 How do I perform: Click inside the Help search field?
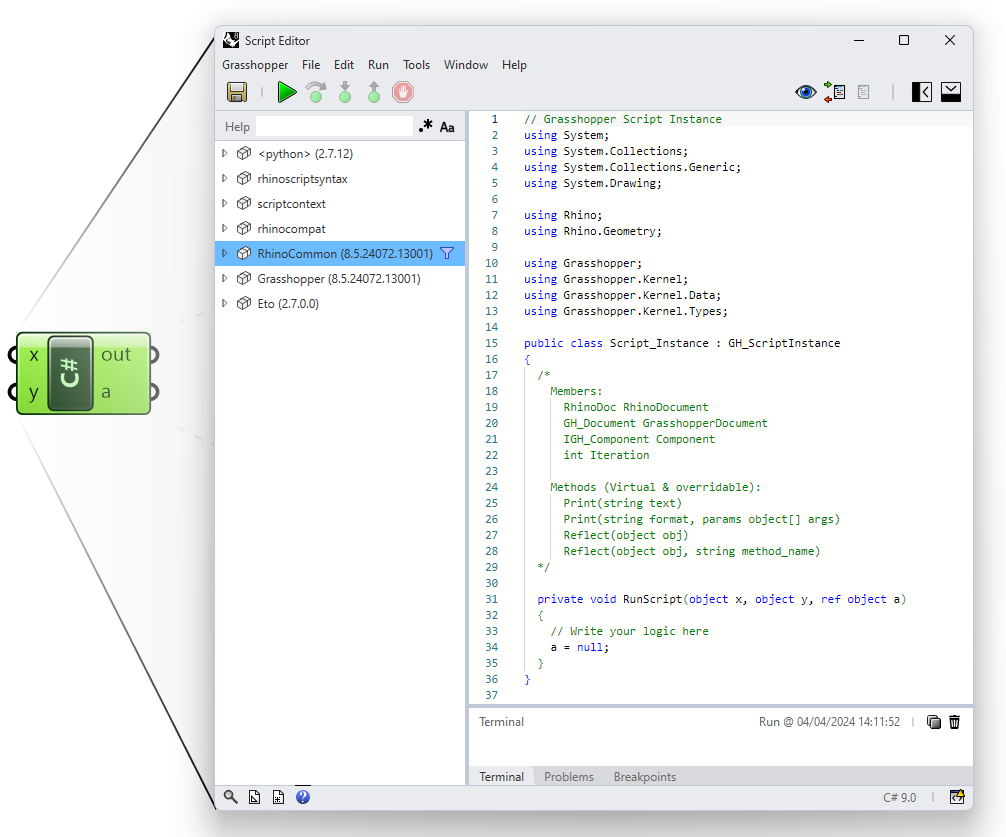click(334, 127)
